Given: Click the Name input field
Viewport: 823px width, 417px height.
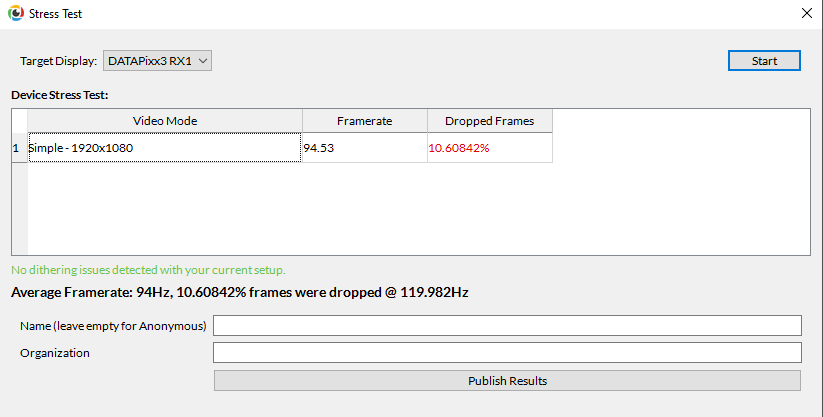Looking at the screenshot, I should [x=507, y=326].
